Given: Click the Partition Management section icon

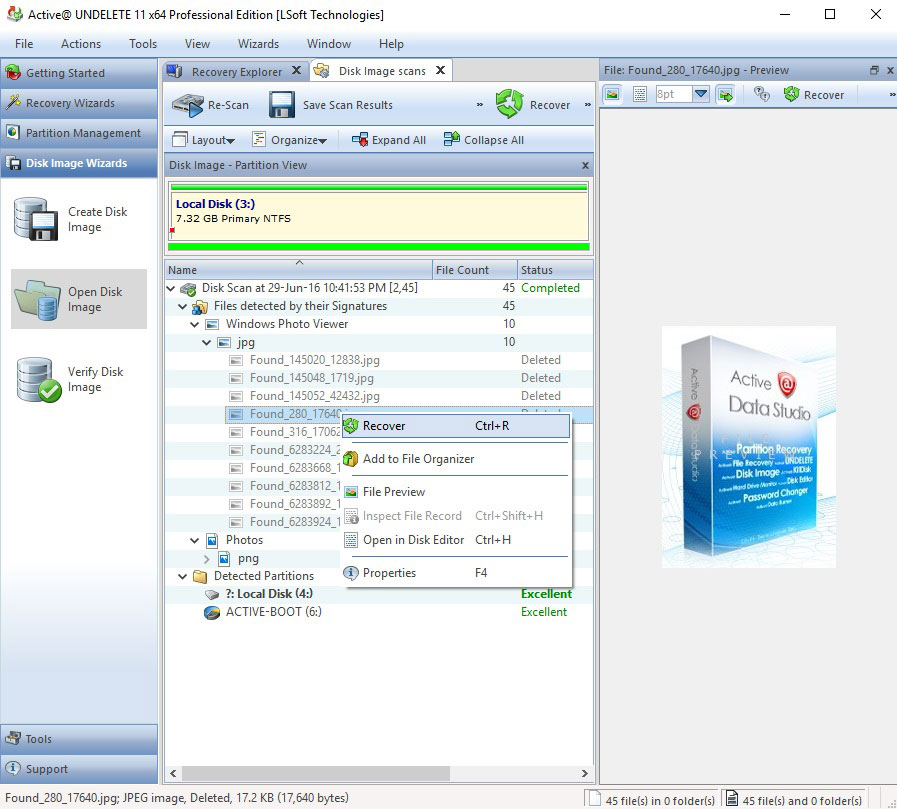Looking at the screenshot, I should (13, 132).
